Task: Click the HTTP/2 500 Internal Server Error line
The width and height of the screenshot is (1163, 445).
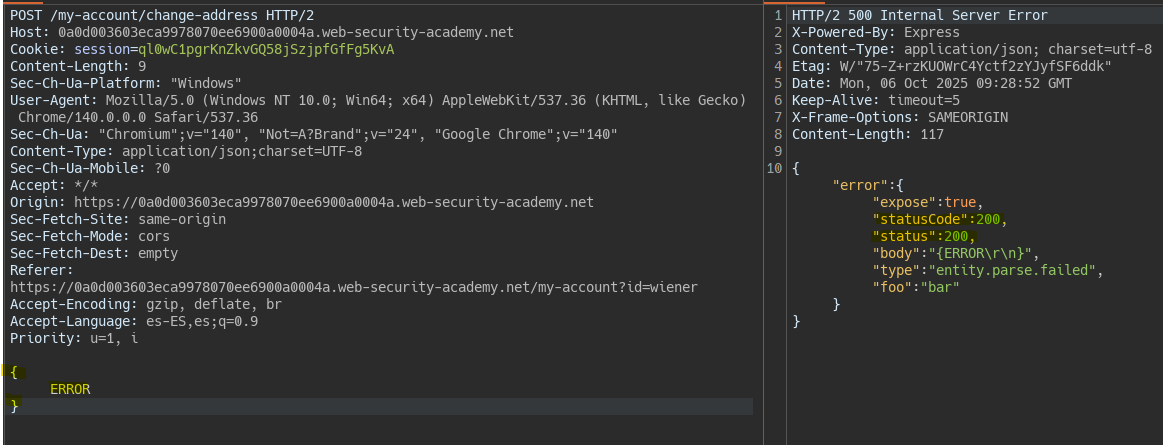Action: pyautogui.click(x=919, y=15)
